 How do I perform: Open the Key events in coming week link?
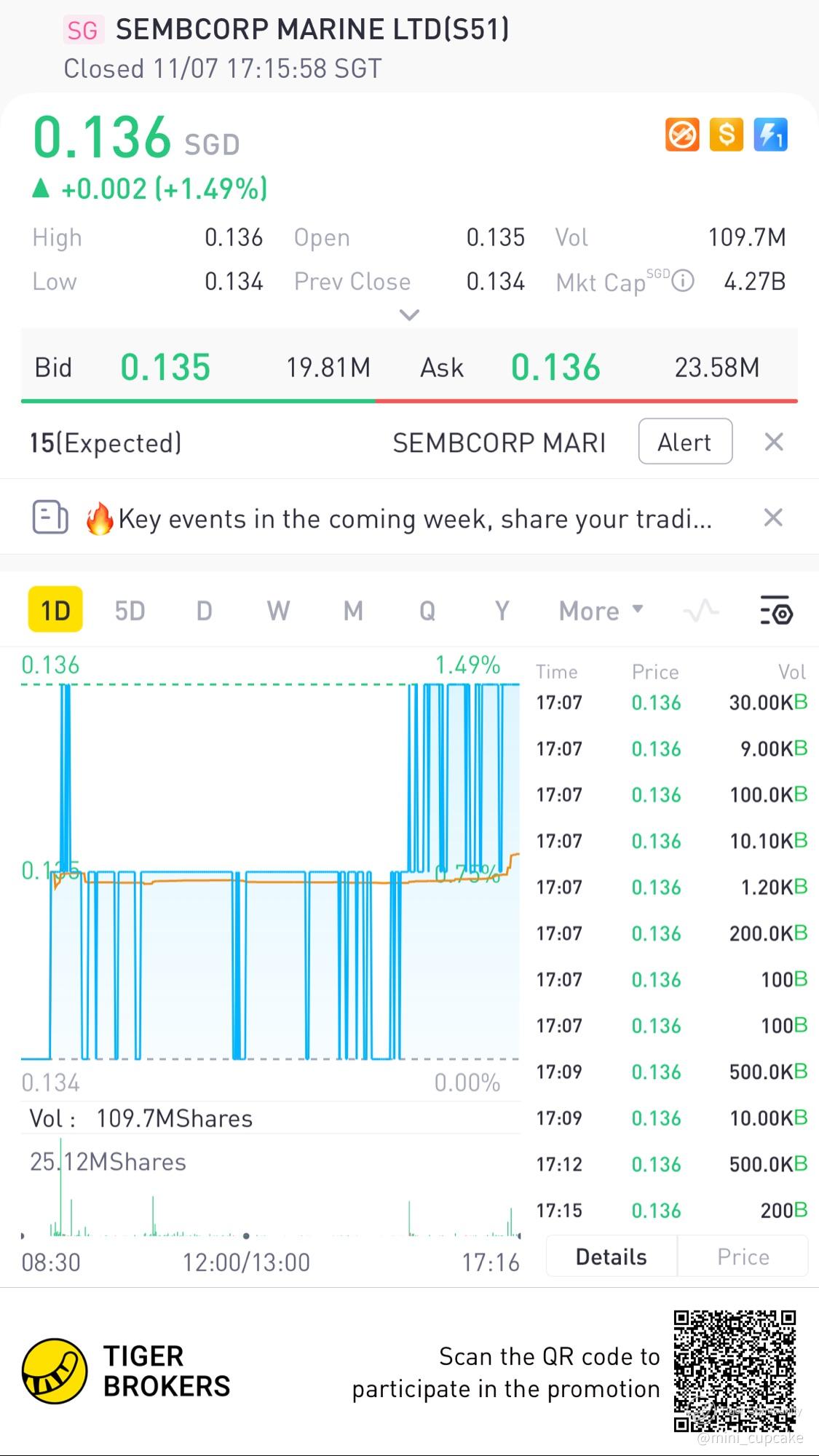click(x=415, y=519)
